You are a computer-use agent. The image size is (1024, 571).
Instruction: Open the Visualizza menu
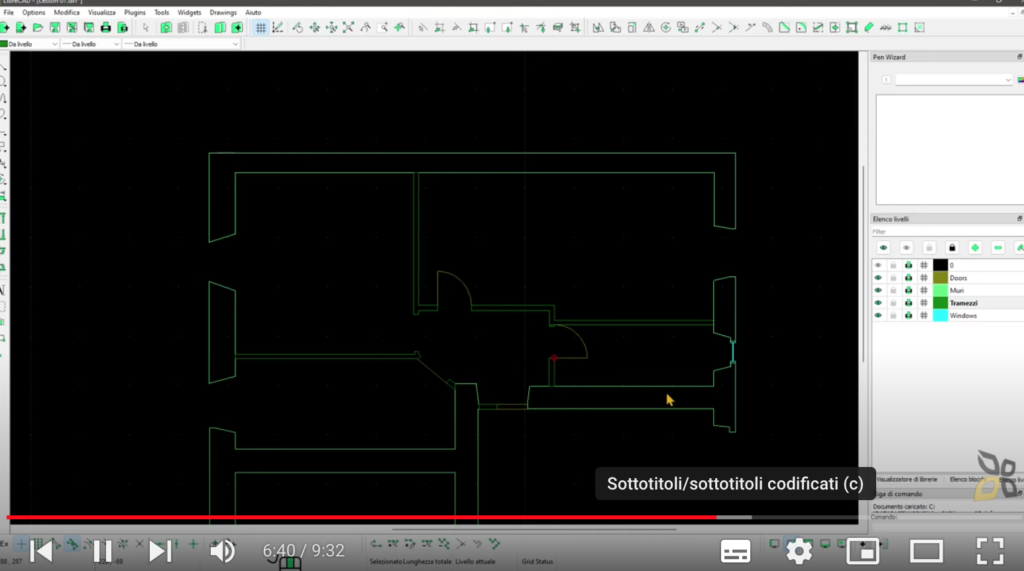pyautogui.click(x=102, y=12)
